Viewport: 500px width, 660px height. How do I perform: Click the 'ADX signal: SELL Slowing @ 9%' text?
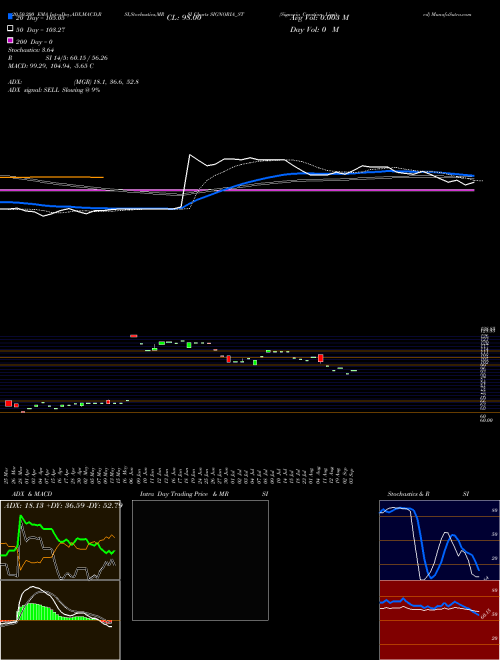coord(54,90)
